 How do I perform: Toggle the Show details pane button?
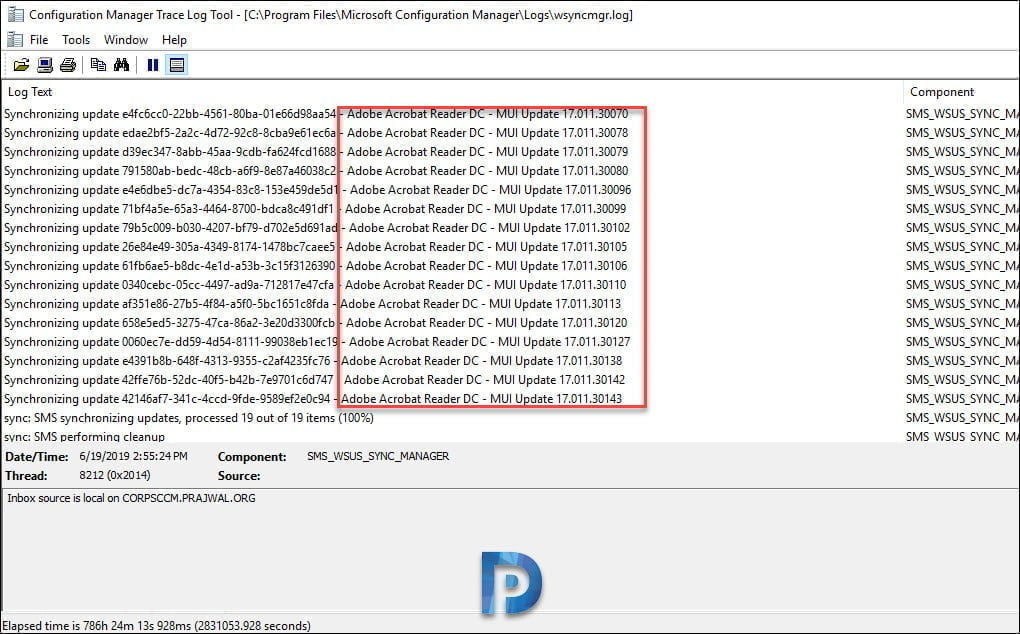(x=176, y=65)
